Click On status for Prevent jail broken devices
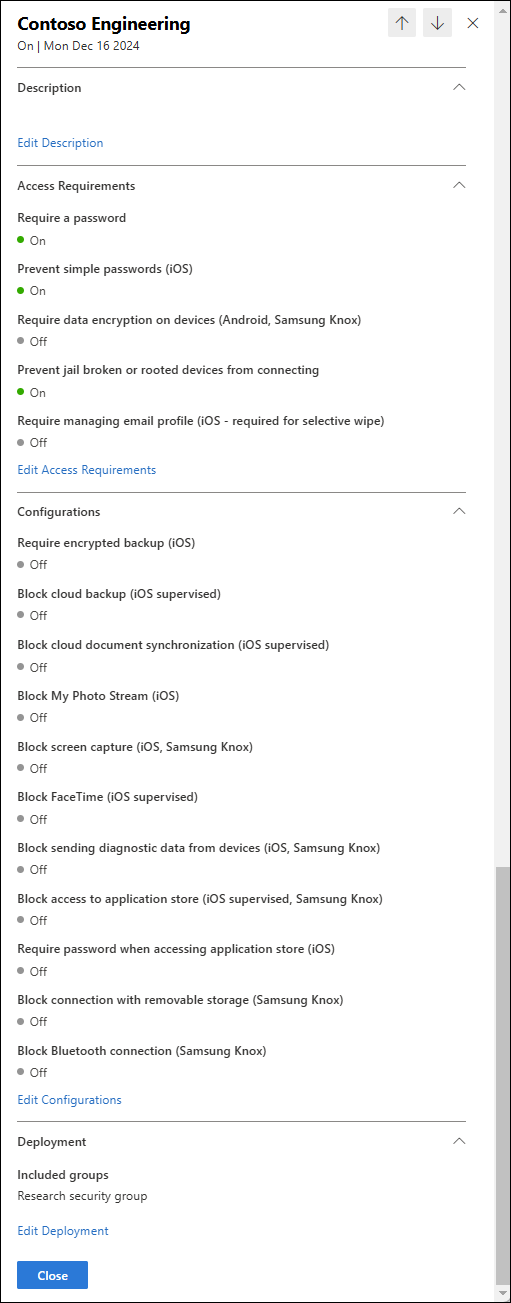The image size is (511, 1303). click(x=32, y=393)
